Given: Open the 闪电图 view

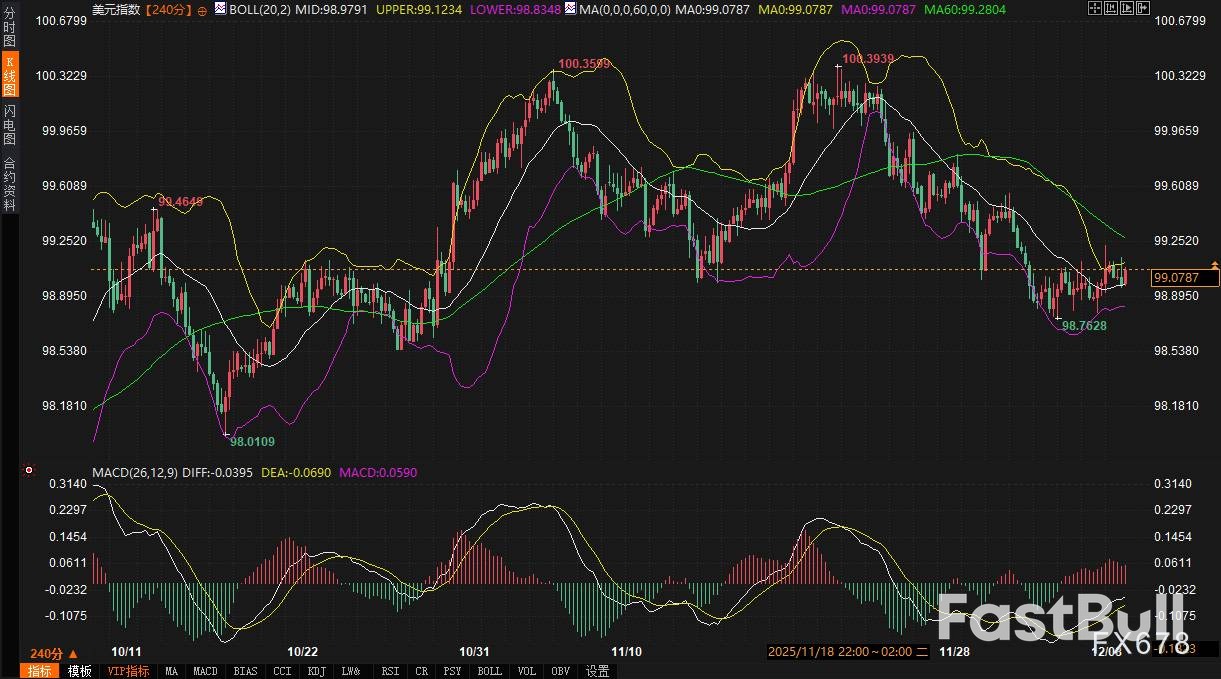Looking at the screenshot, I should click(9, 124).
